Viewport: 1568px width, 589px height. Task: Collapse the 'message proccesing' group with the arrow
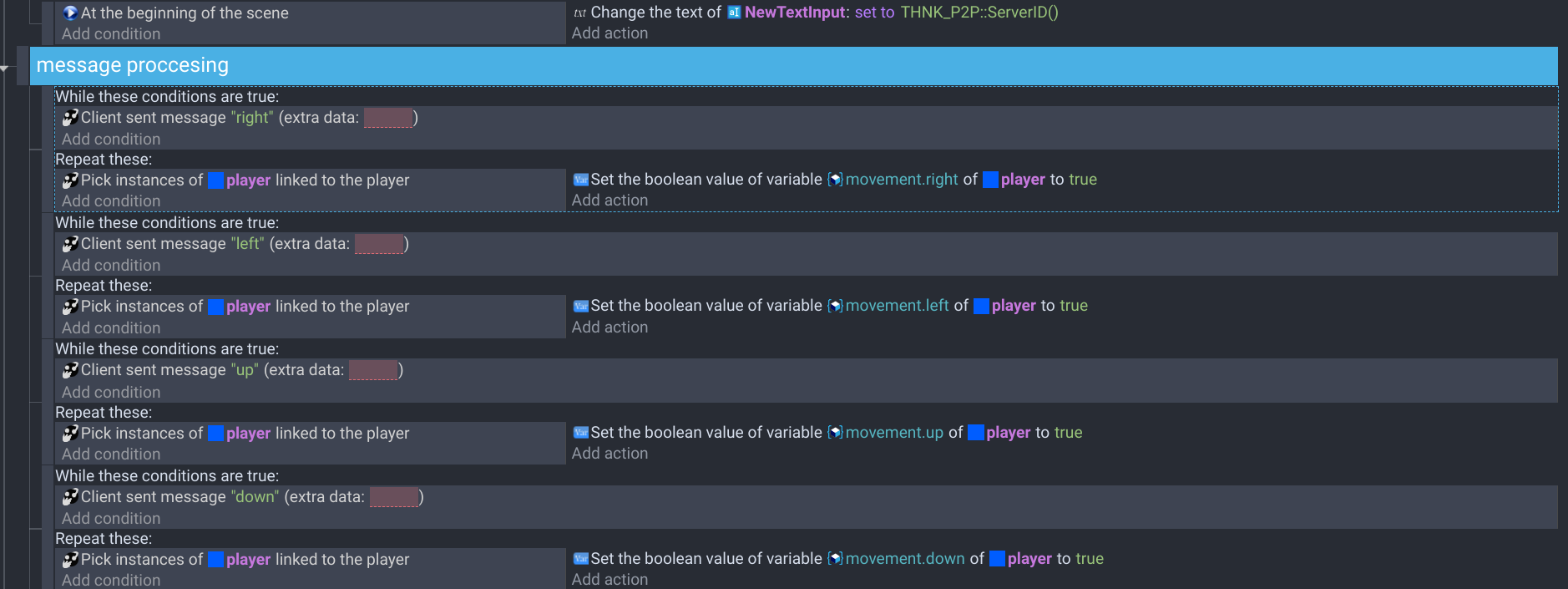pos(5,69)
